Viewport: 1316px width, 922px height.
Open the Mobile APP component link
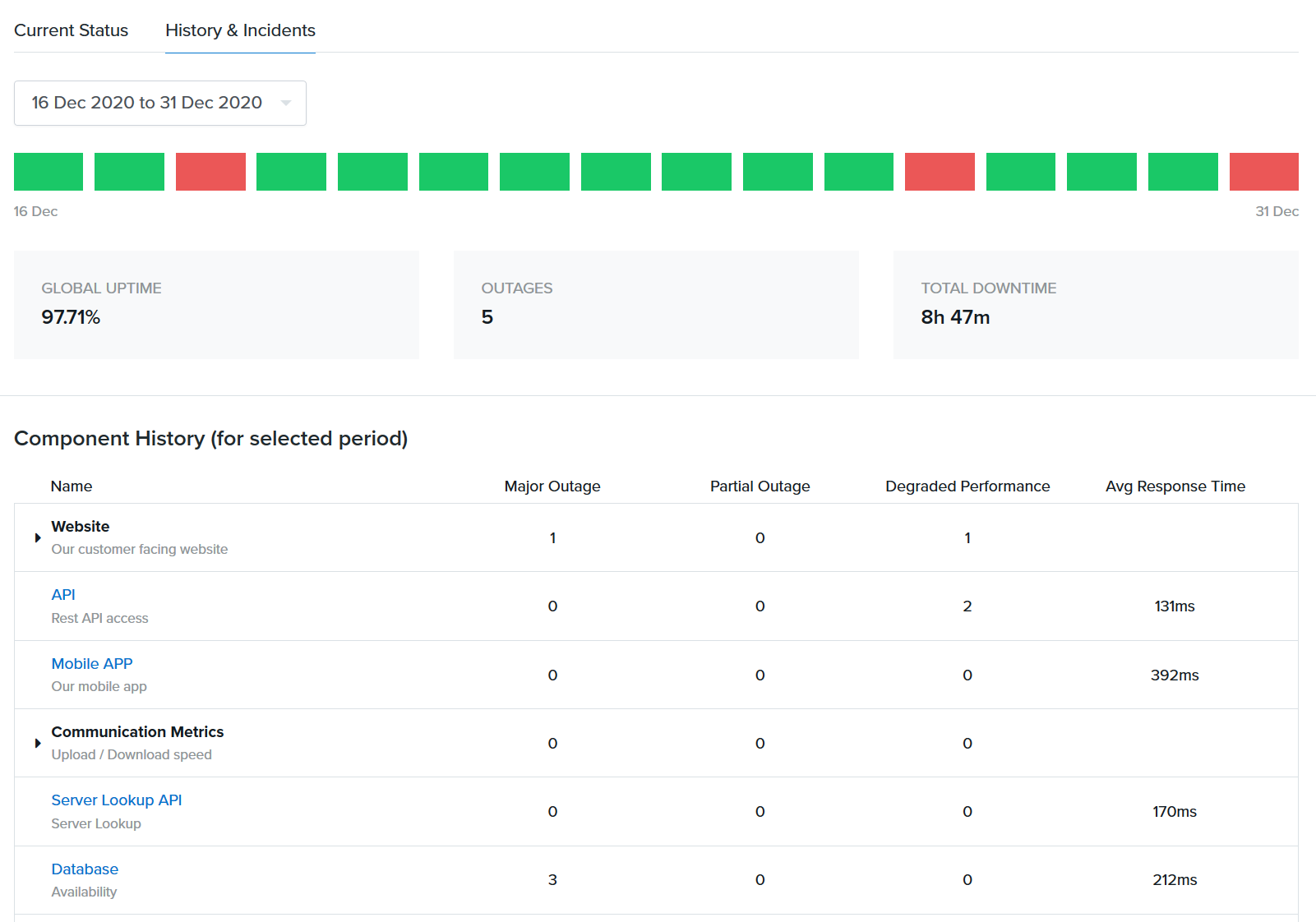click(x=92, y=664)
